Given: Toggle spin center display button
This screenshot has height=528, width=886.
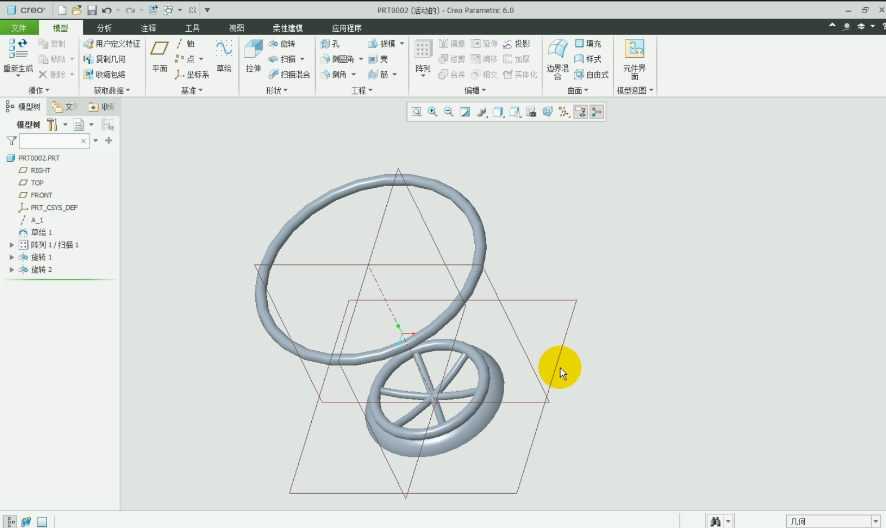Looking at the screenshot, I should pyautogui.click(x=596, y=112).
